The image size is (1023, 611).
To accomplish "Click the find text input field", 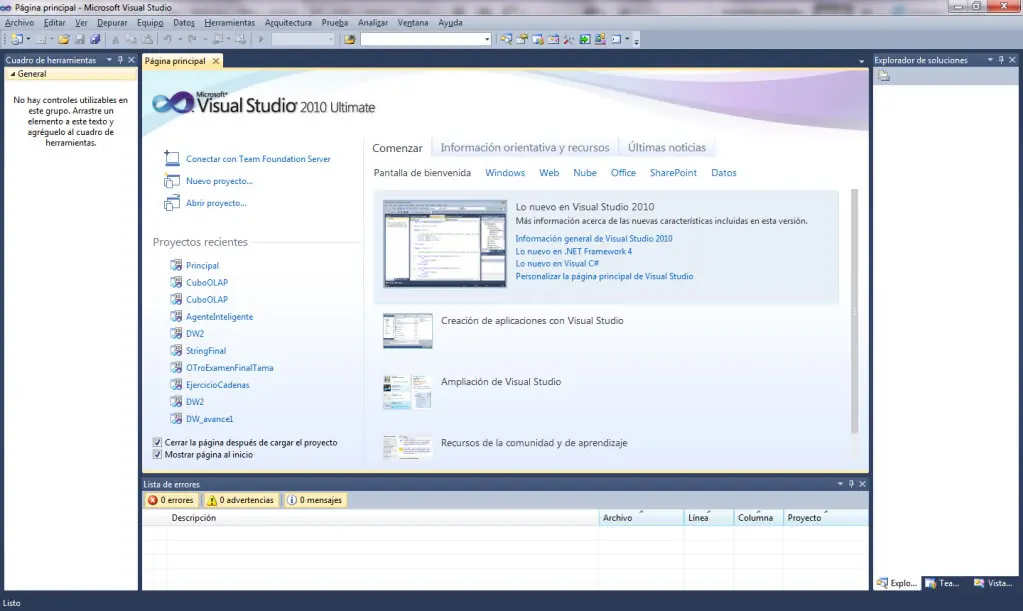I will pyautogui.click(x=421, y=39).
